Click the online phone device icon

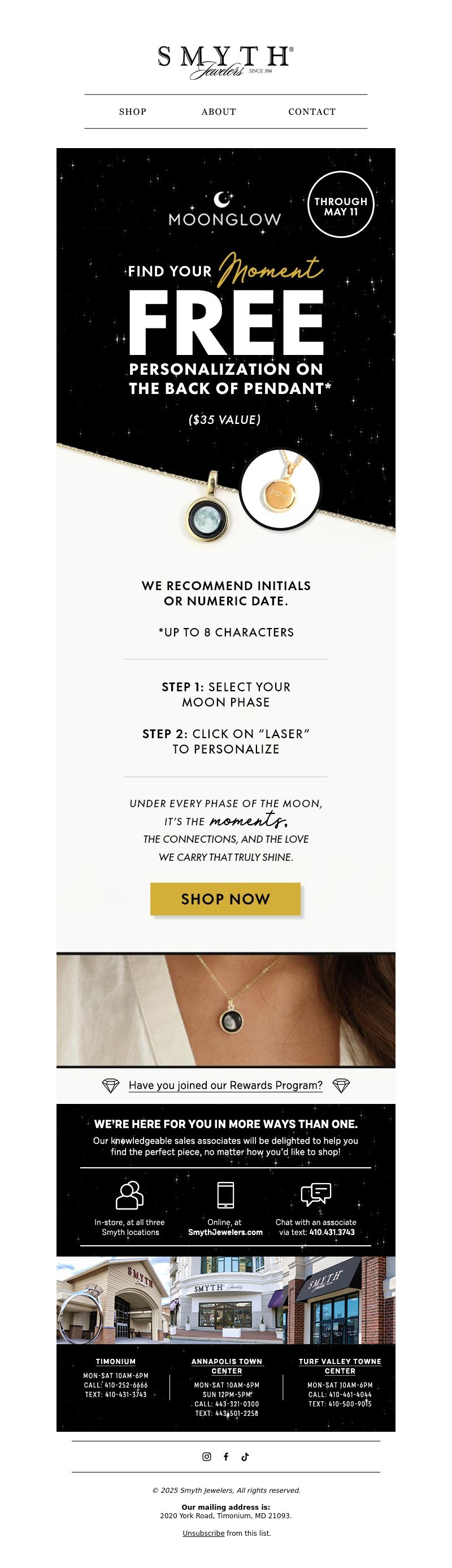(x=225, y=1194)
